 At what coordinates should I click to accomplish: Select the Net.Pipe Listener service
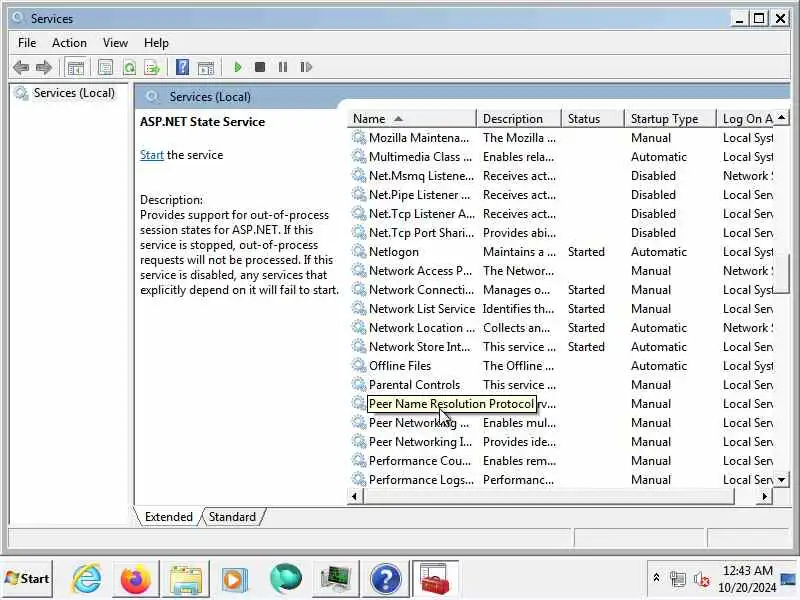click(x=562, y=195)
